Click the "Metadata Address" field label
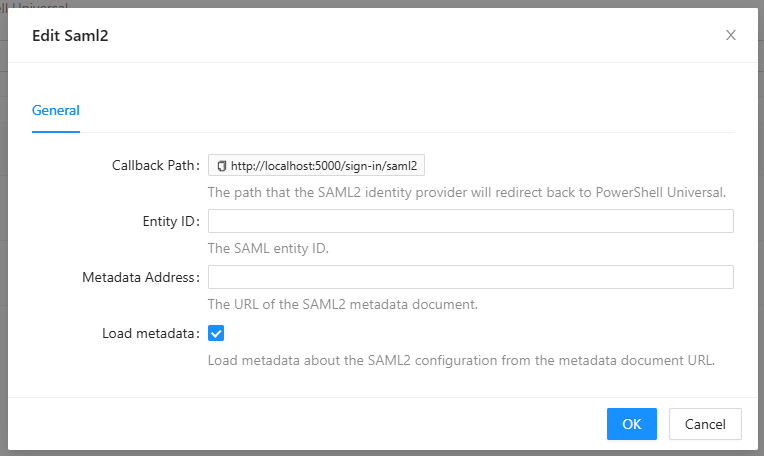 pyautogui.click(x=140, y=277)
